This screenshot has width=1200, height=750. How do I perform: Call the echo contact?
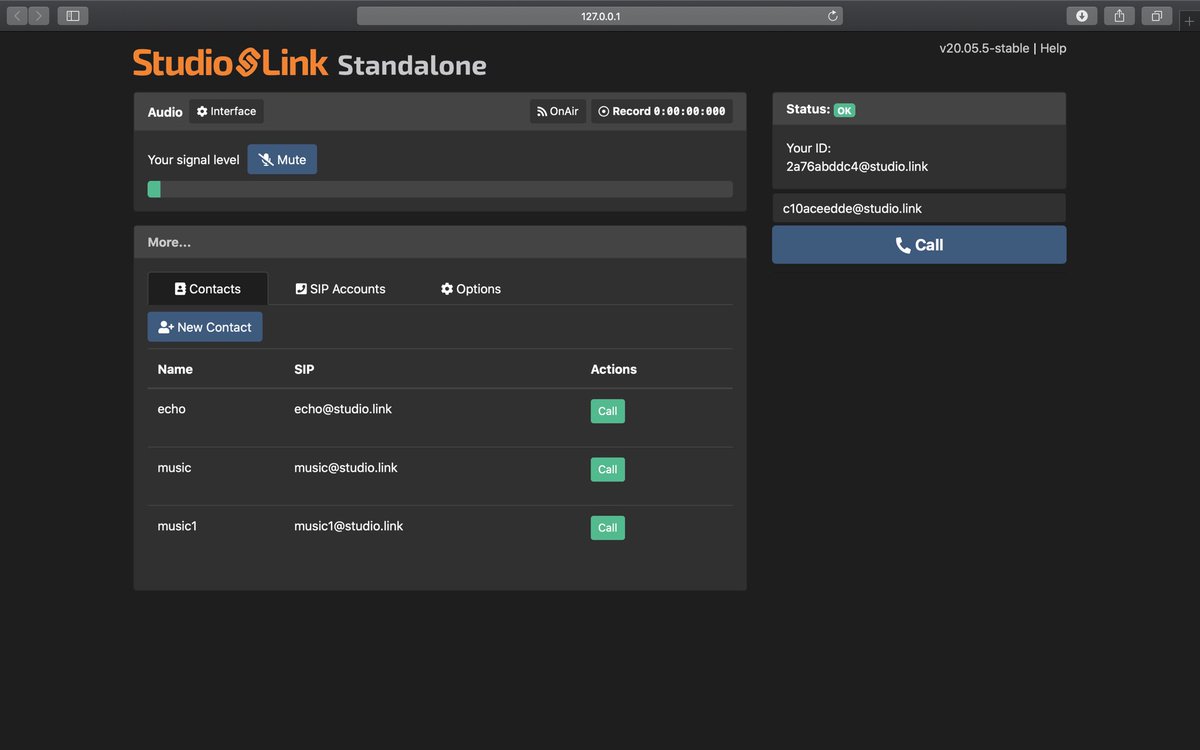coord(608,411)
